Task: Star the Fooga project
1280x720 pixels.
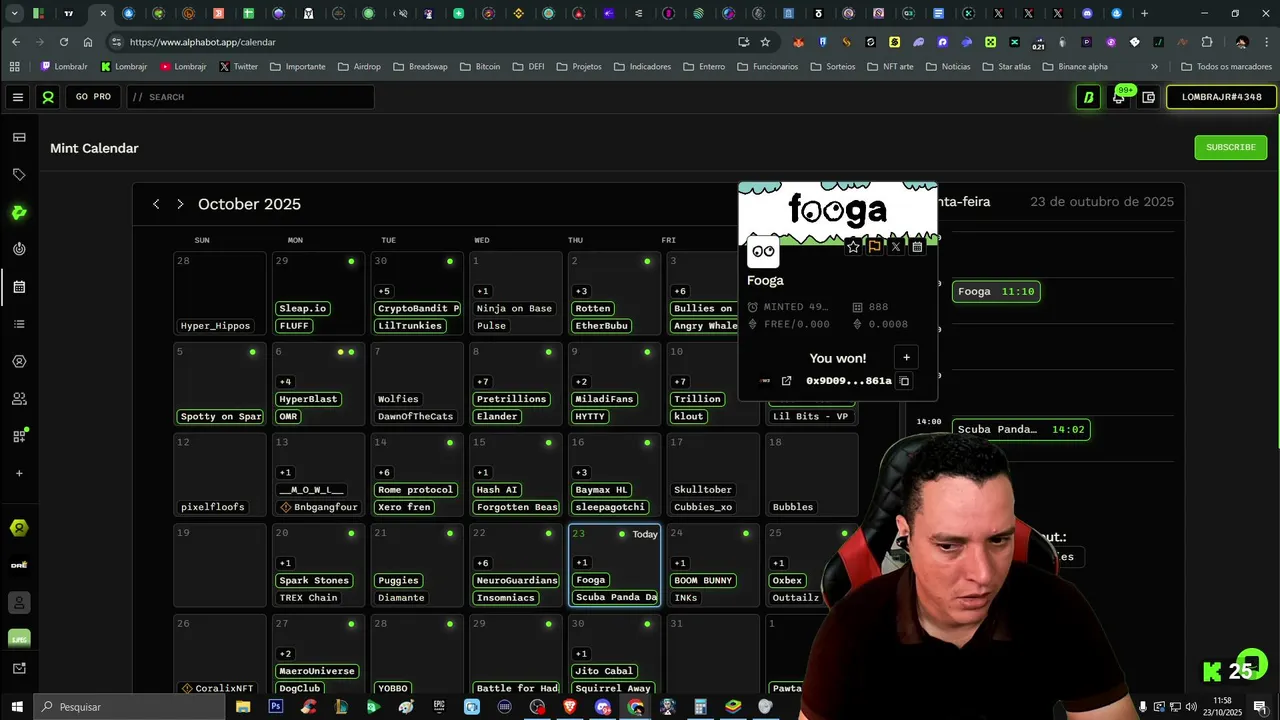Action: (x=853, y=247)
